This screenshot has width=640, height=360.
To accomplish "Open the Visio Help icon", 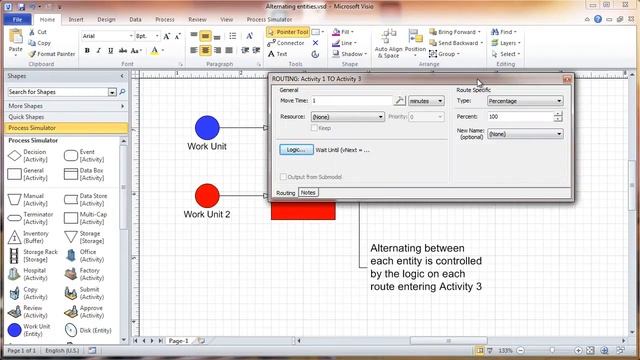I will [598, 19].
